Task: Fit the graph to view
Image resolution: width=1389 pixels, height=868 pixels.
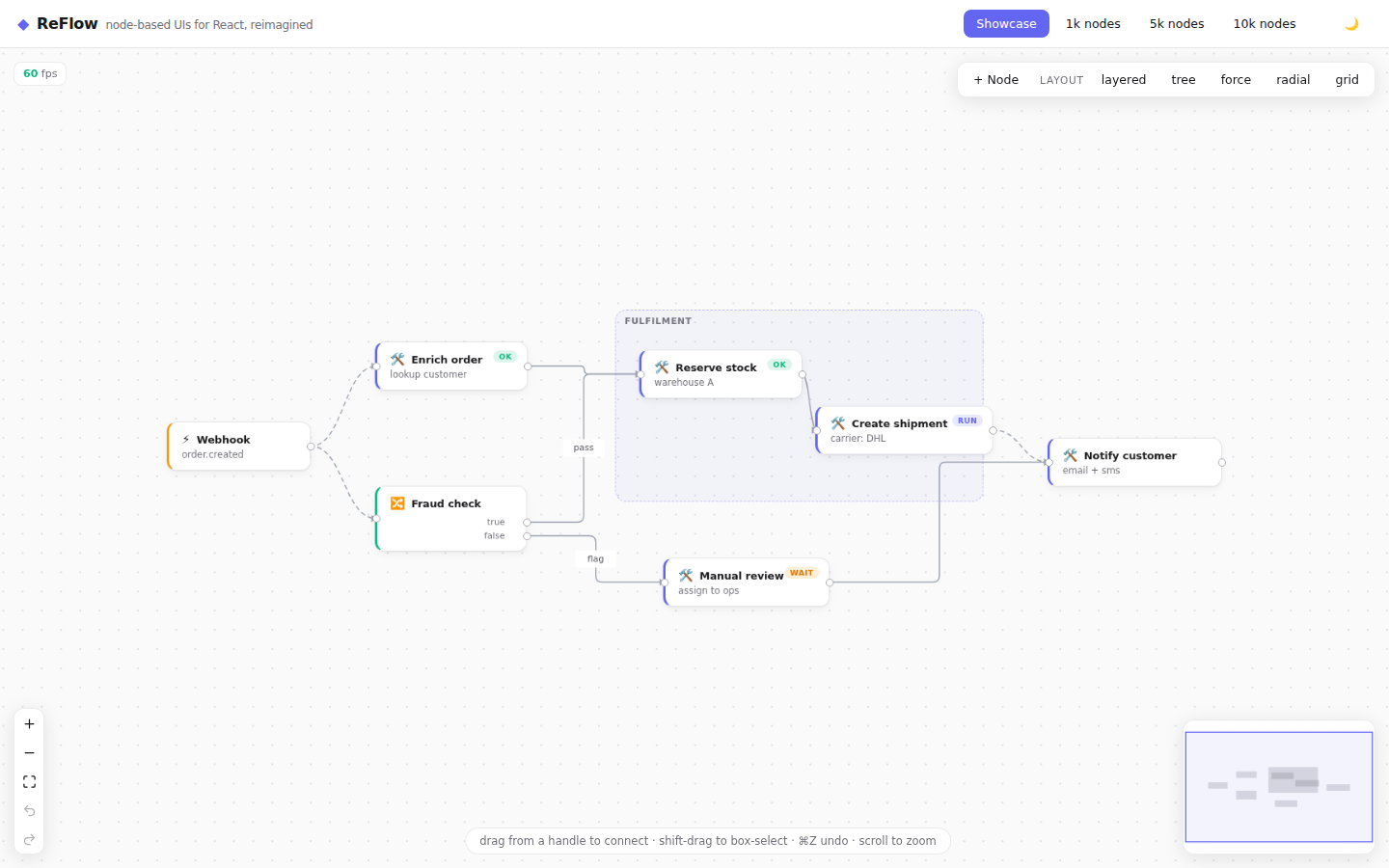Action: [29, 782]
